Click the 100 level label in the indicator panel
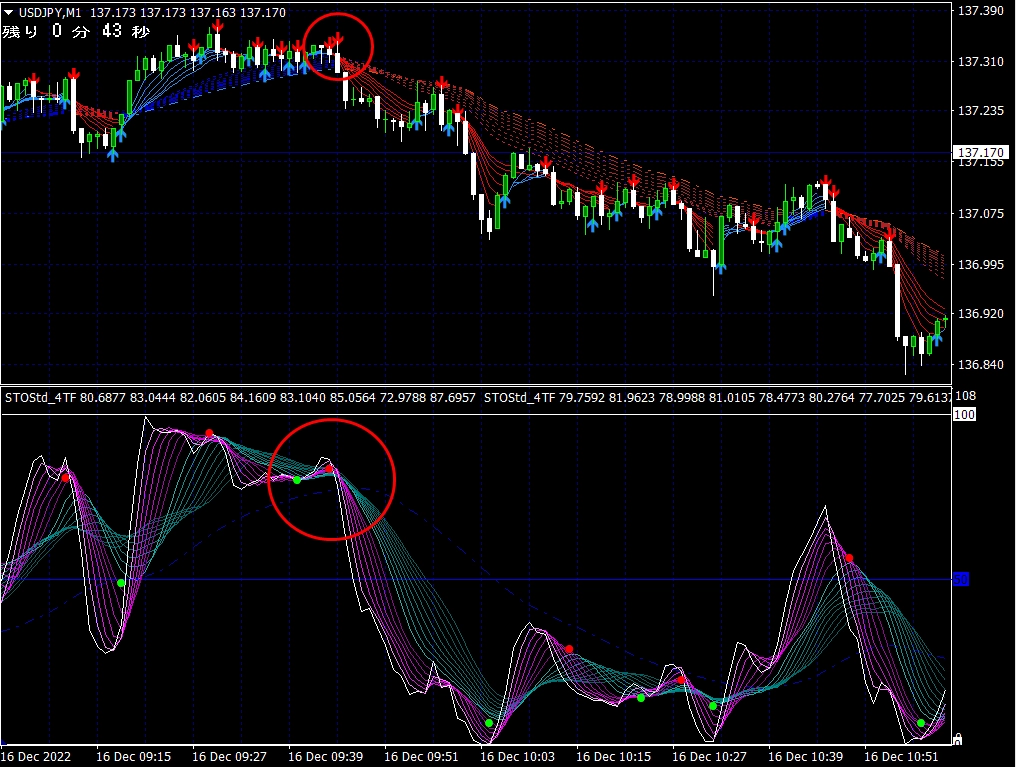 click(x=964, y=414)
